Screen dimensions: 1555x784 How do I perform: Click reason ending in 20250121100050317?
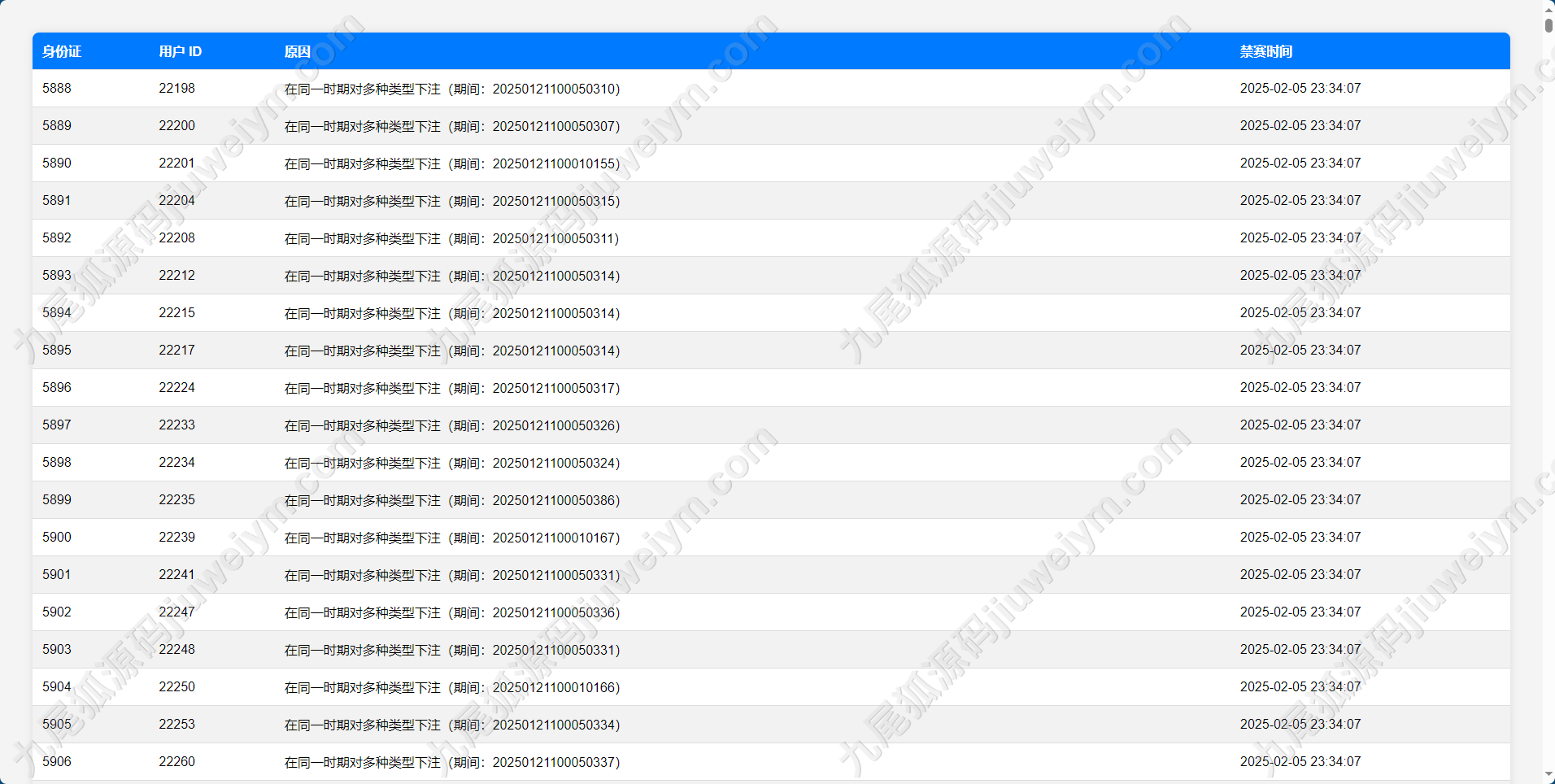click(452, 388)
